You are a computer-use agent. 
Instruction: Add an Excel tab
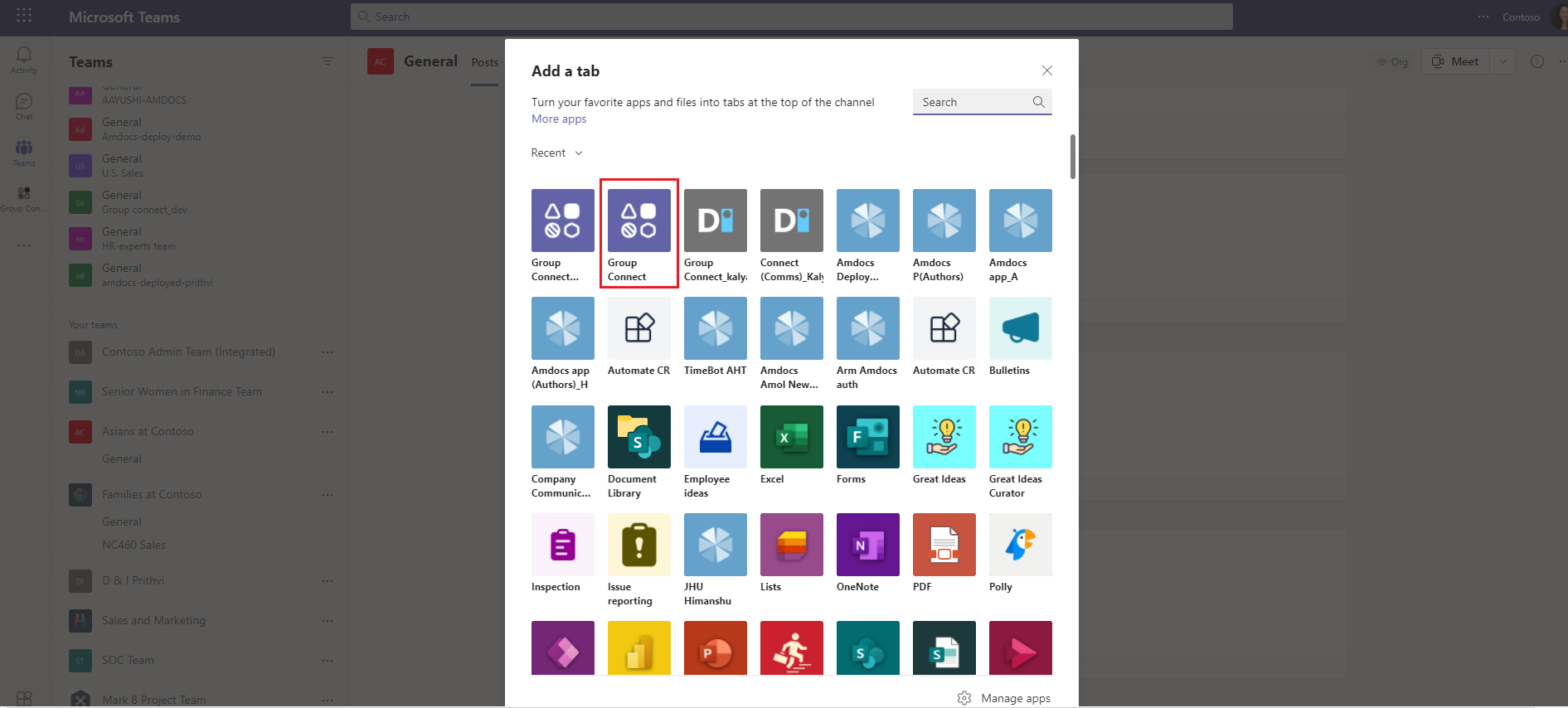pos(792,445)
